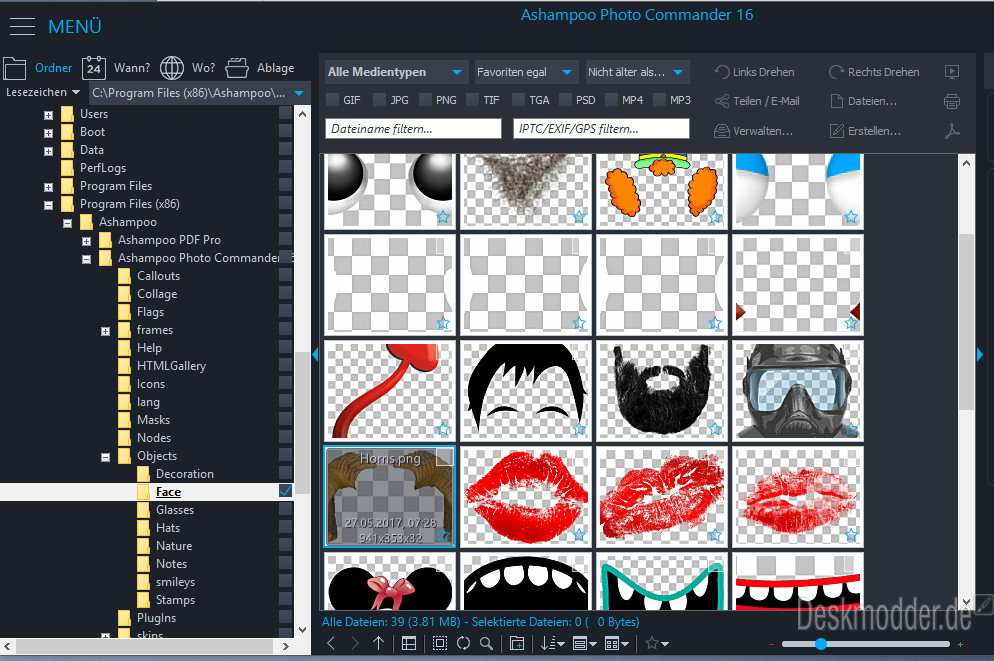
Task: Select the smileys folder
Action: 175,581
